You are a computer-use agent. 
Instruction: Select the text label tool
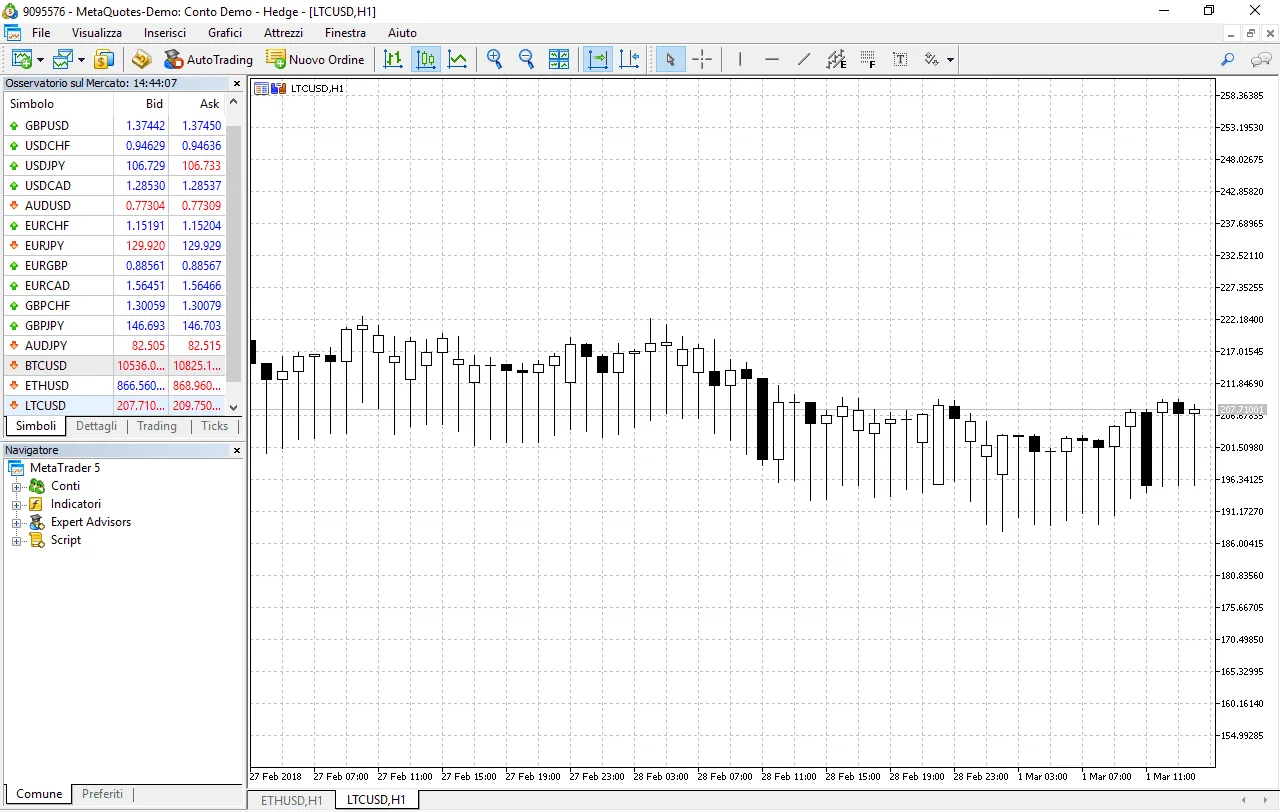pos(900,59)
